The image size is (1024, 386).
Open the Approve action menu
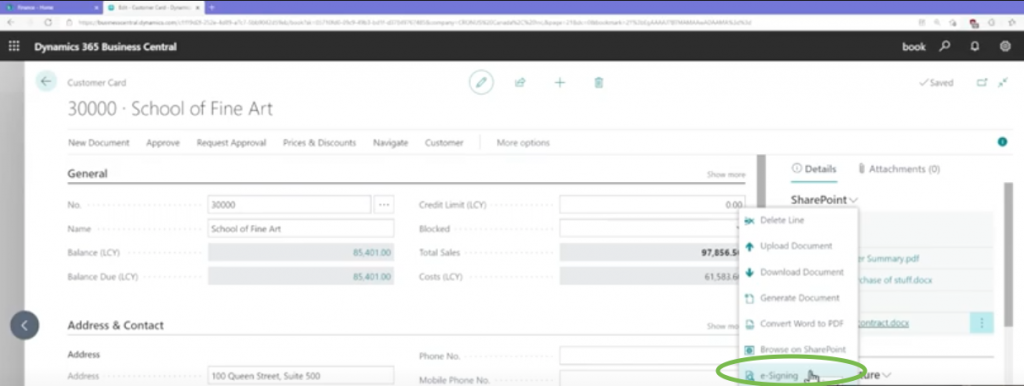[163, 142]
